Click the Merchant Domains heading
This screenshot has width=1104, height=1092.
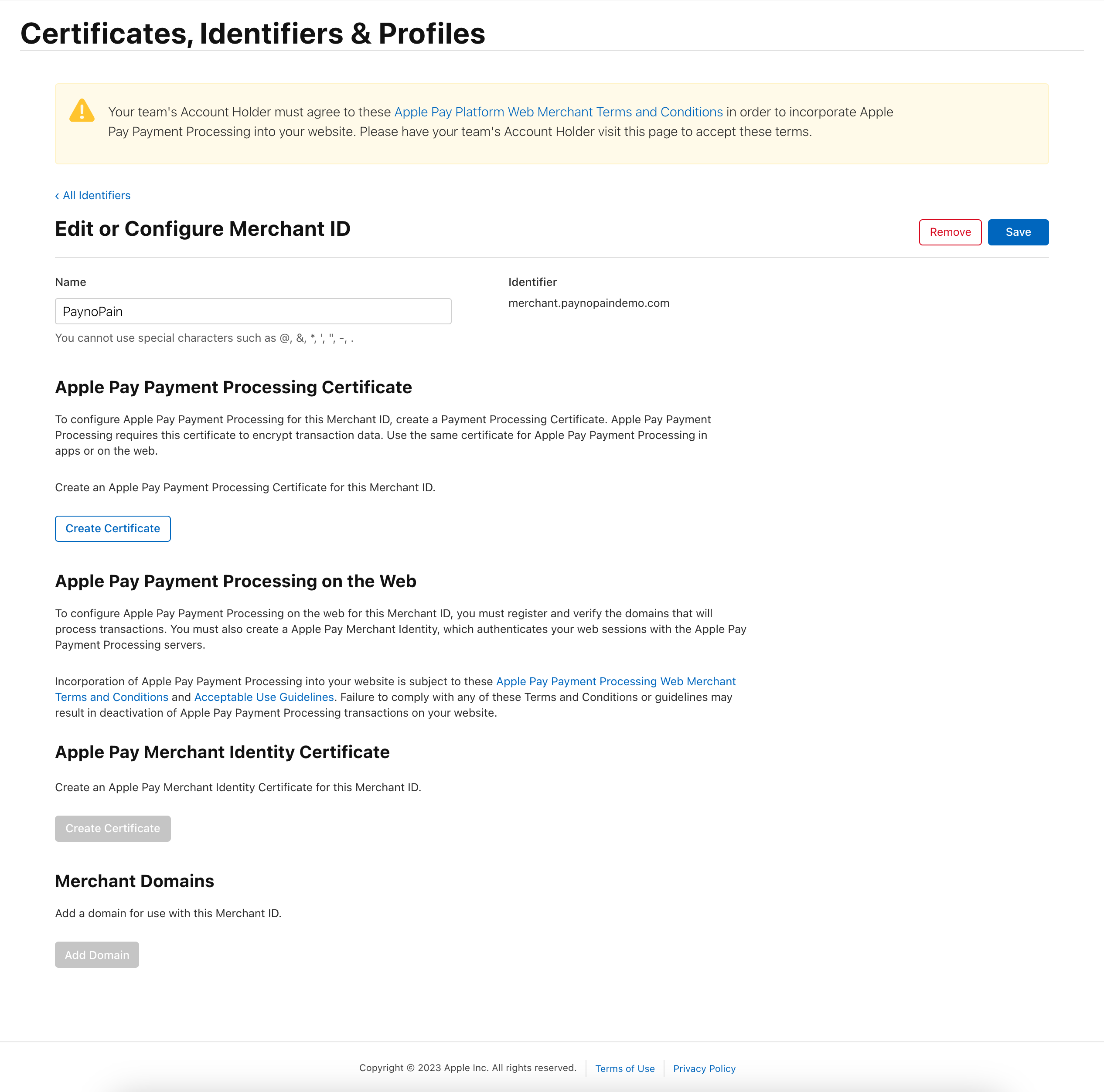coord(134,881)
